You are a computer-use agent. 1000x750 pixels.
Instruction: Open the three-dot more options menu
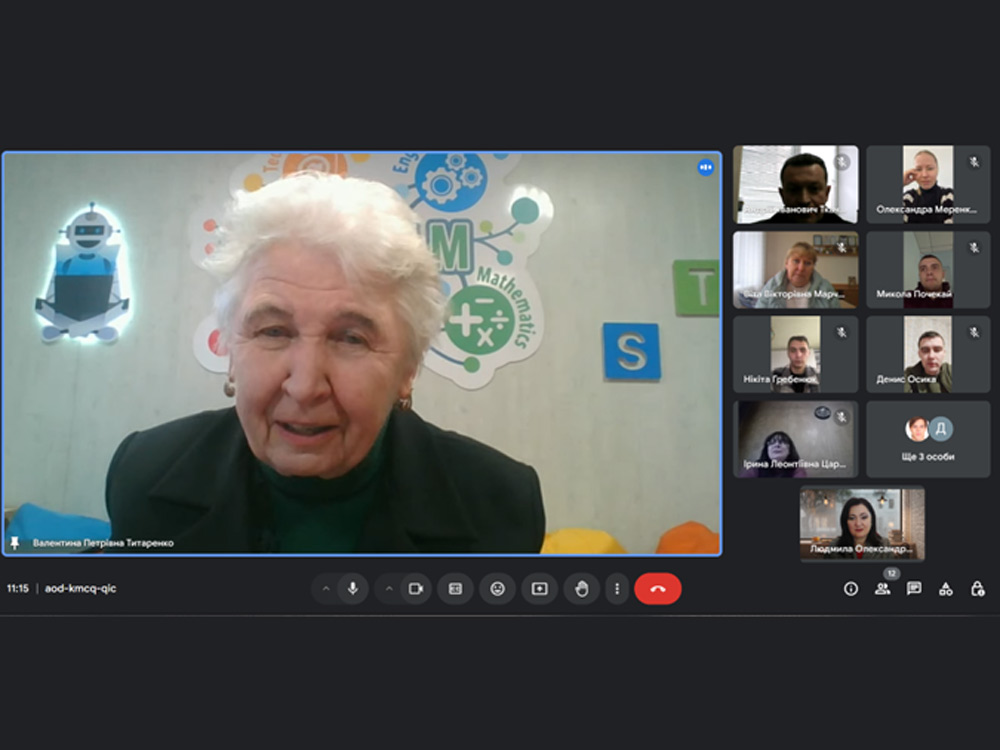(x=617, y=589)
